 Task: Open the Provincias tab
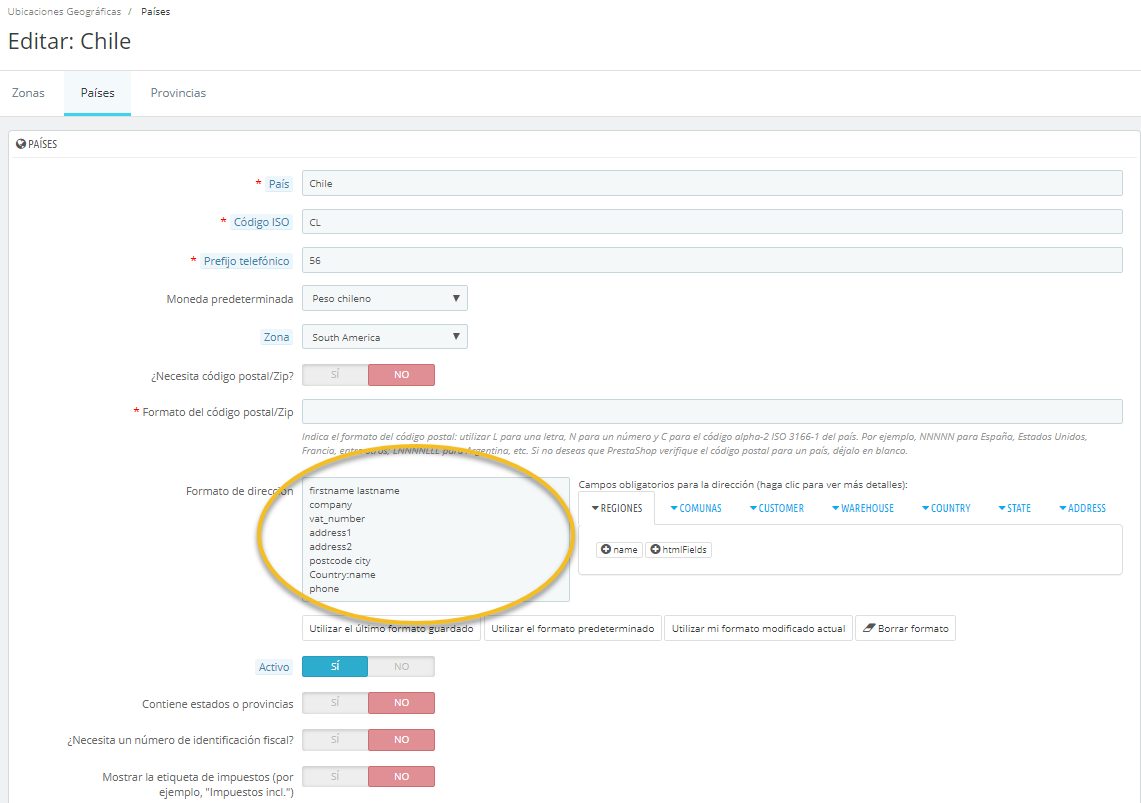(178, 93)
